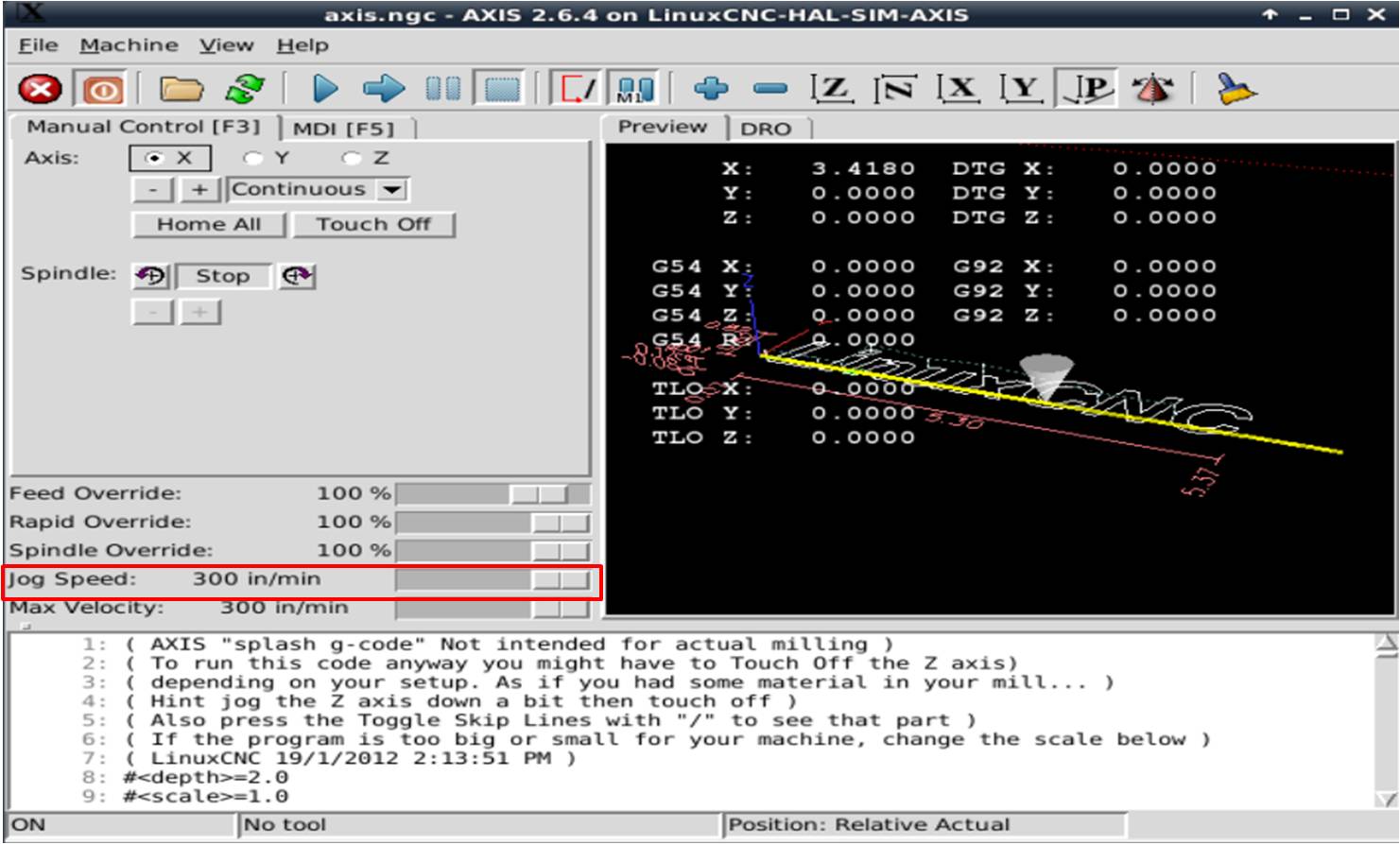The image size is (1400, 844).
Task: Start spindle counterclockwise icon
Action: point(150,276)
